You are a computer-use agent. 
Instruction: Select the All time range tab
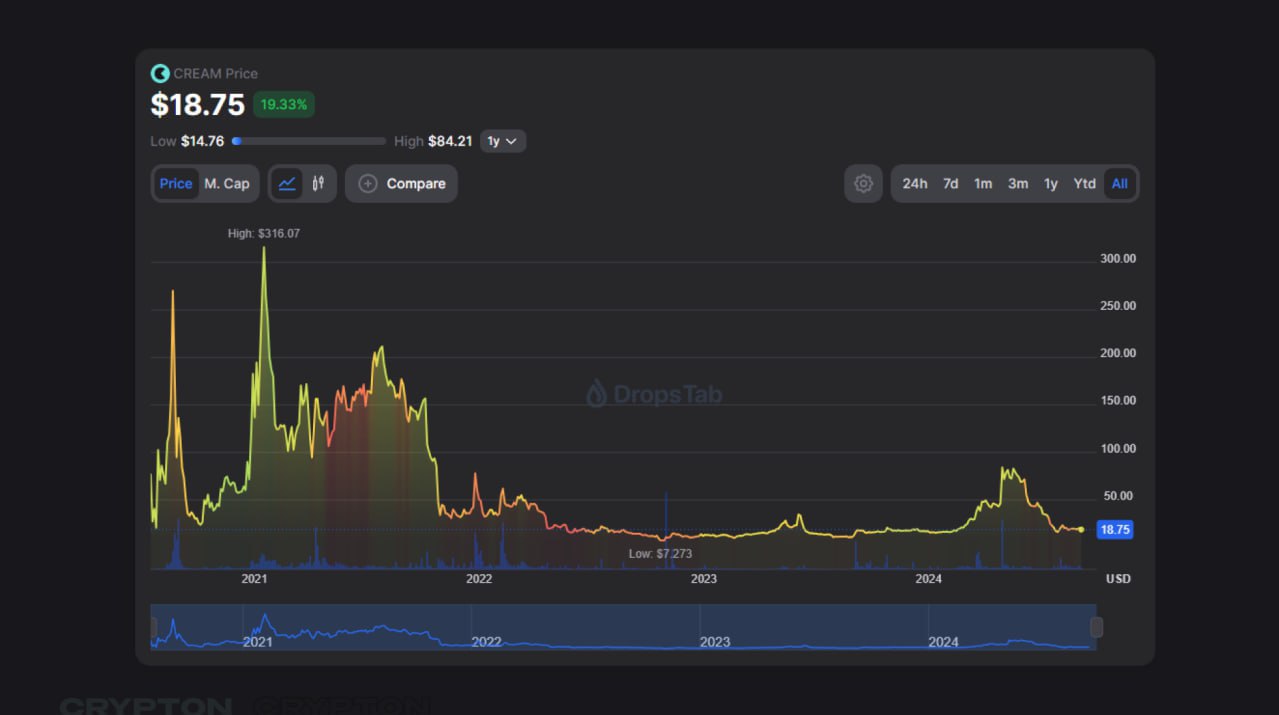[1119, 184]
